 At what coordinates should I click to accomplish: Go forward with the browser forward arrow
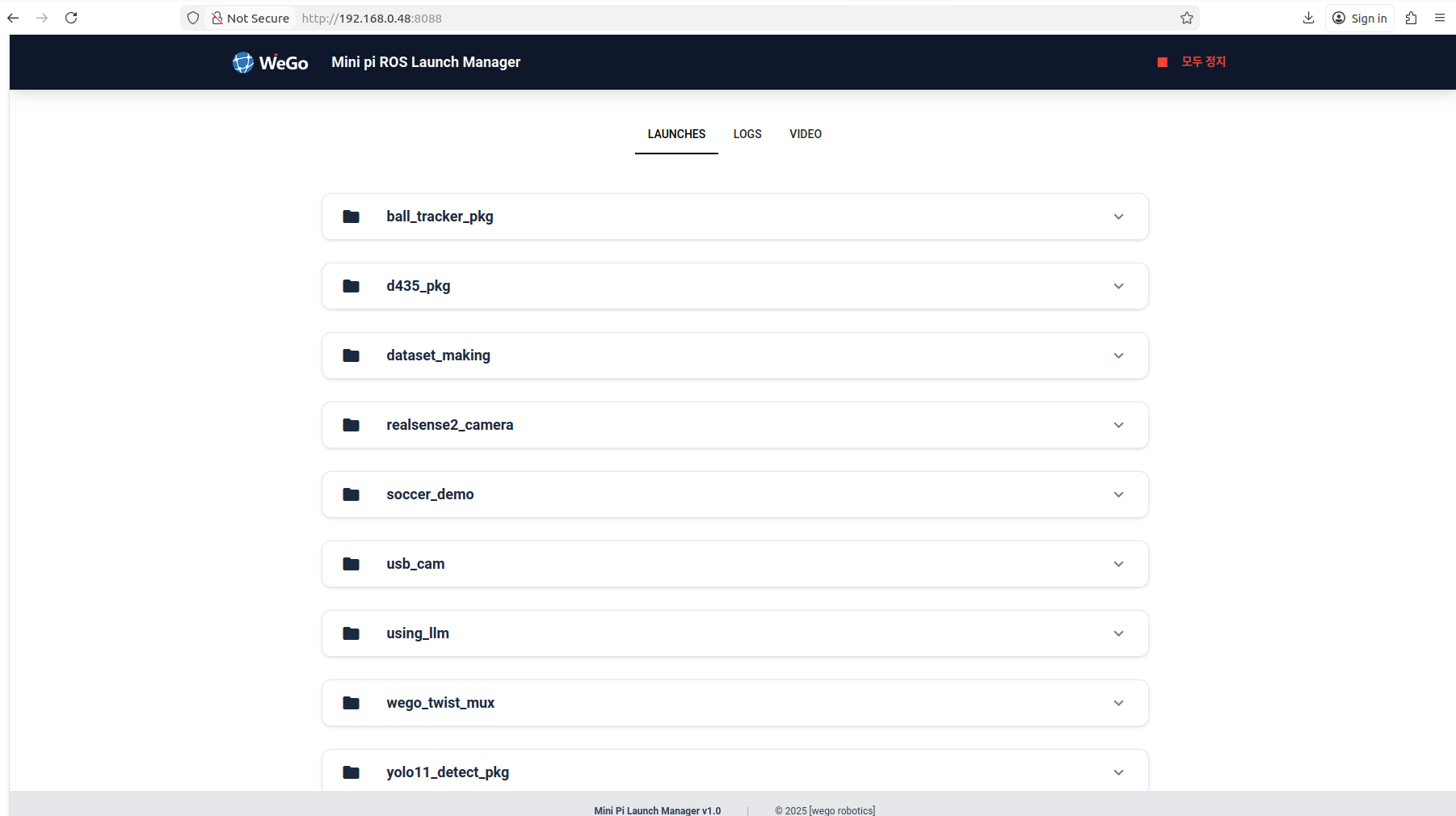42,18
